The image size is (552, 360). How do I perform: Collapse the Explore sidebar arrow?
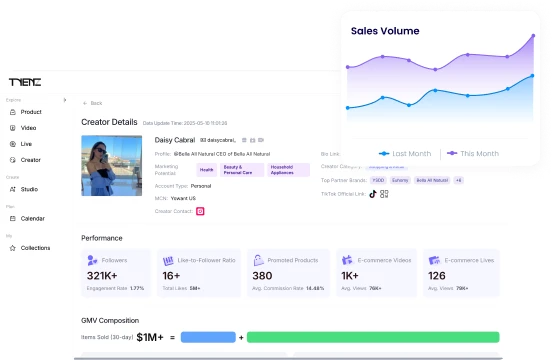point(65,100)
